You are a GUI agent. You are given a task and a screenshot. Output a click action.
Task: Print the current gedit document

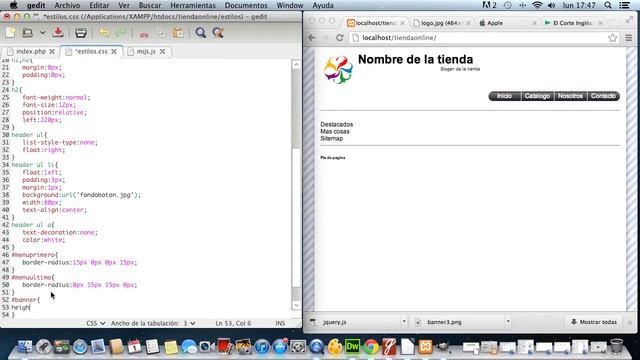80,33
